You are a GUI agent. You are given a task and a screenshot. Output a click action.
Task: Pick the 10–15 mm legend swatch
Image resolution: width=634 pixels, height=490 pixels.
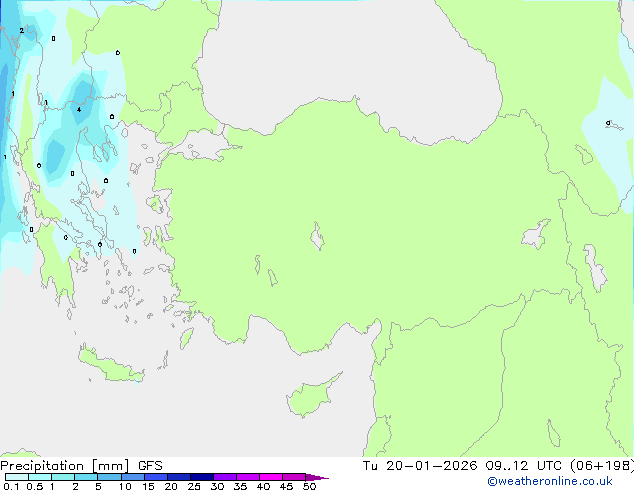click(132, 477)
